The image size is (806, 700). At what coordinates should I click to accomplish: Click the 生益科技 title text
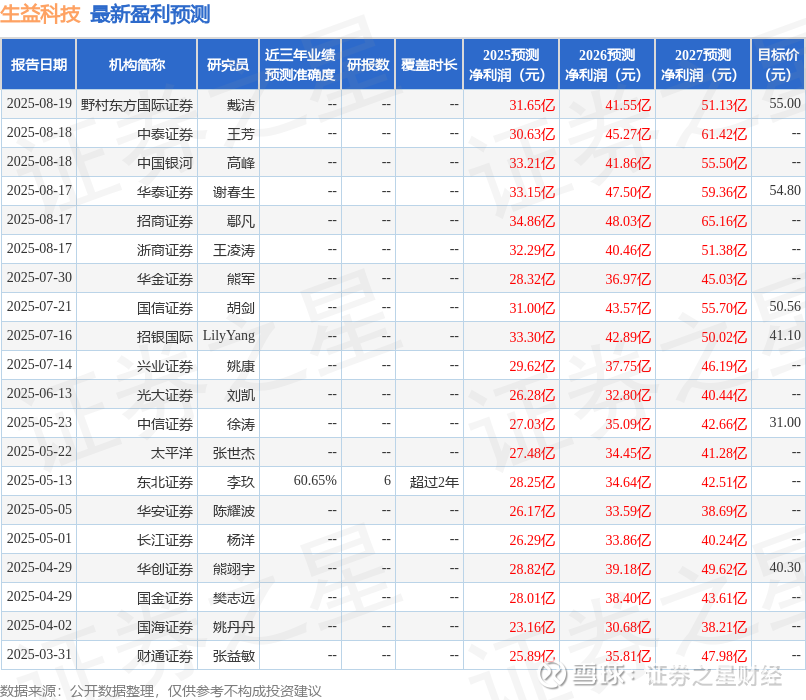[40, 14]
